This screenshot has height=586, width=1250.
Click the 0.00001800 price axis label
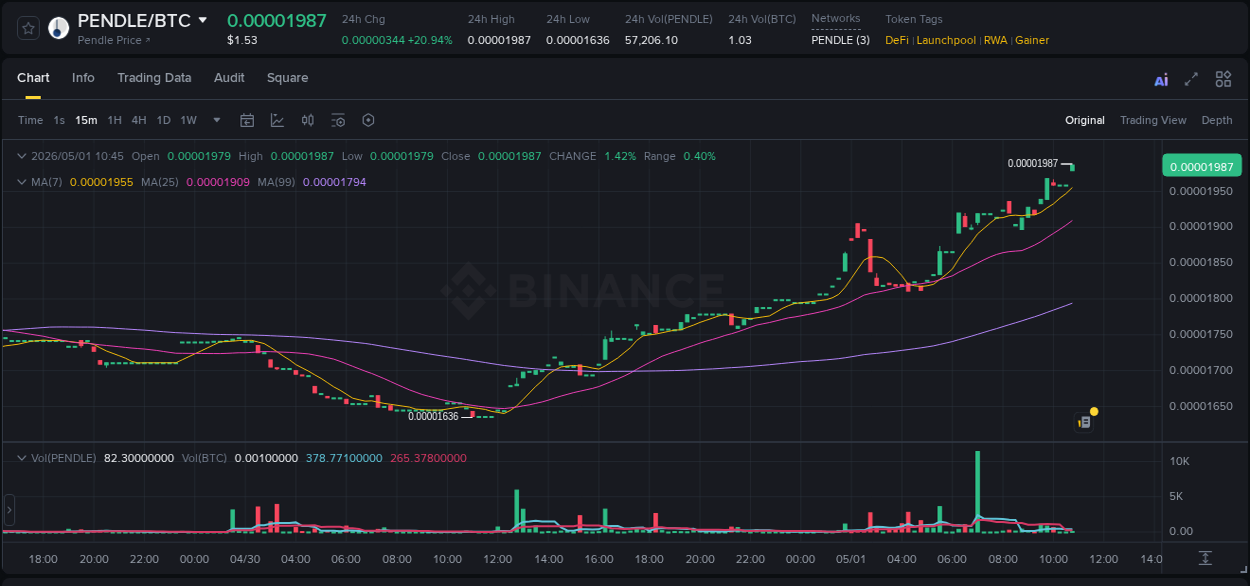pos(1200,298)
